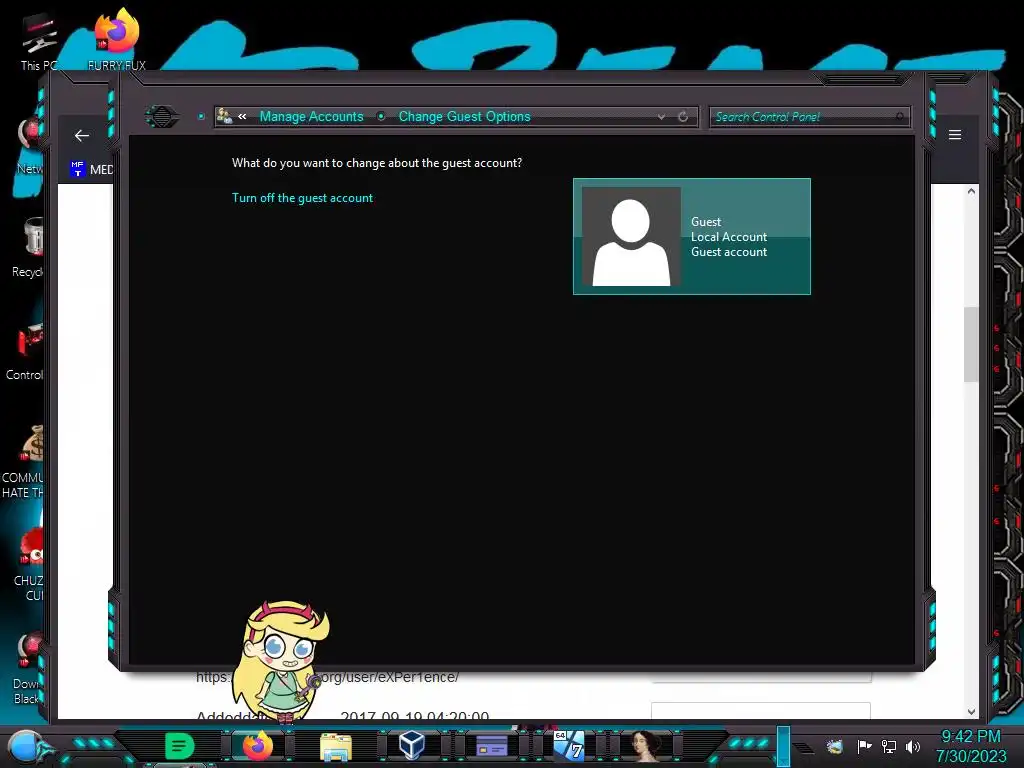
Task: Open the purple card app on taskbar
Action: 491,746
